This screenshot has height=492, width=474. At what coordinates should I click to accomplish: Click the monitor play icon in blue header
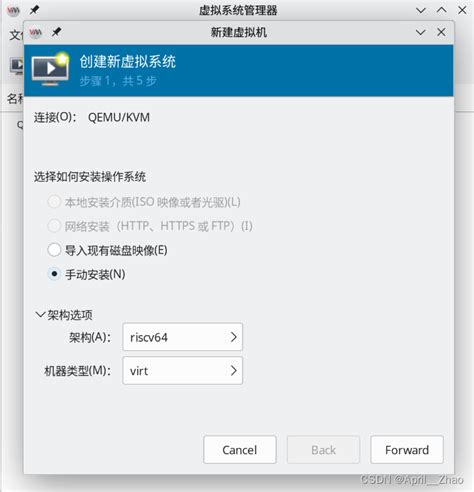50,69
